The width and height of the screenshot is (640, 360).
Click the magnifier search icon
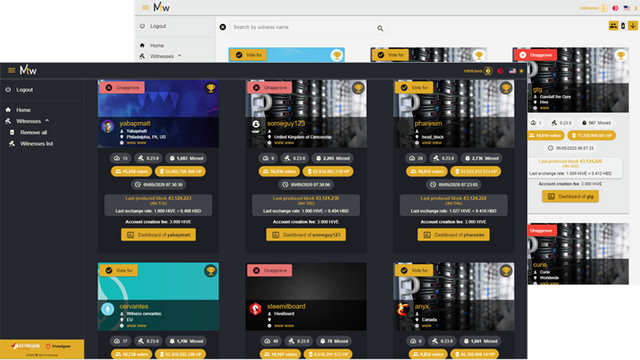pyautogui.click(x=380, y=28)
